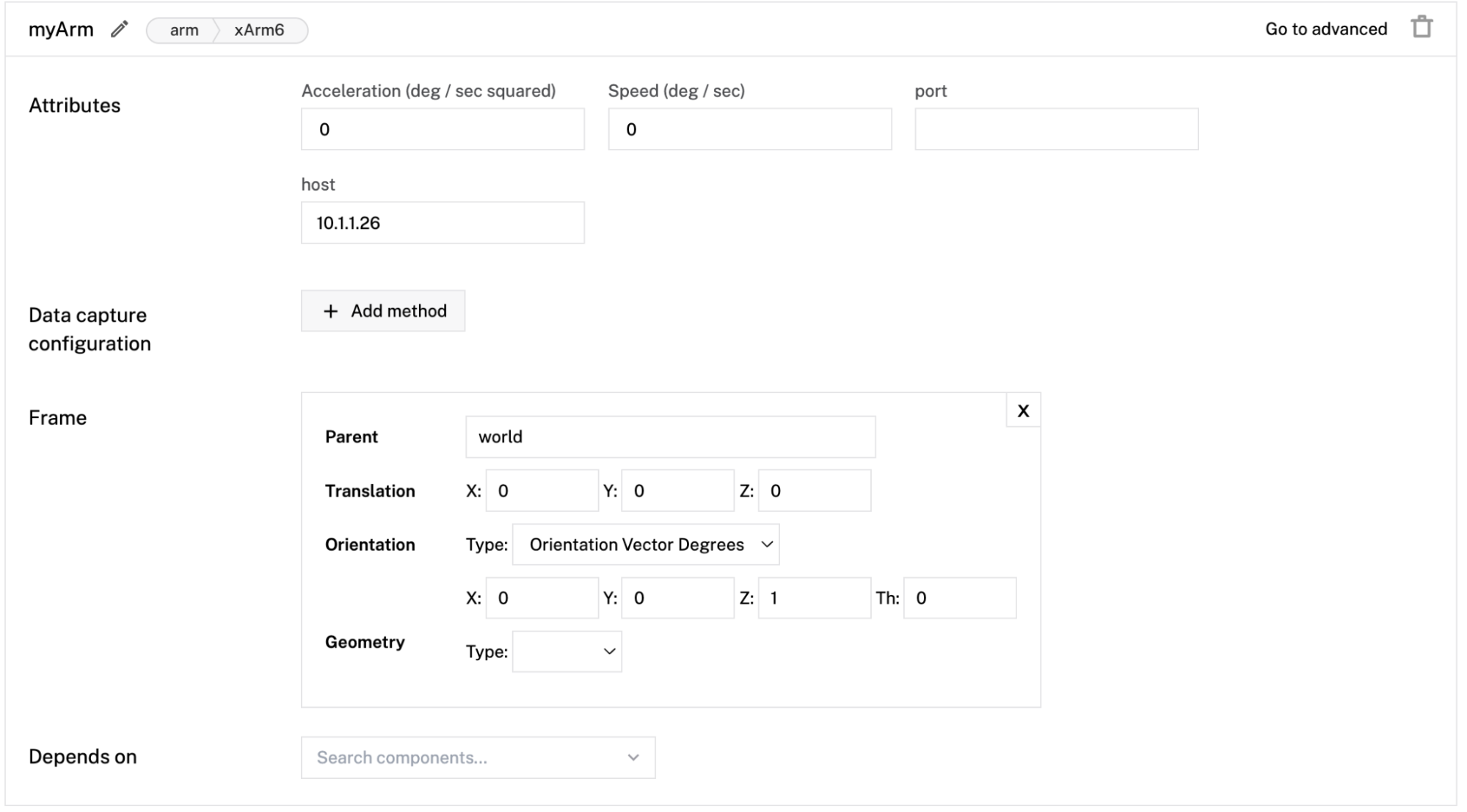Click the Orientation Z field with value 1
The height and width of the screenshot is (812, 1467).
[x=814, y=598]
